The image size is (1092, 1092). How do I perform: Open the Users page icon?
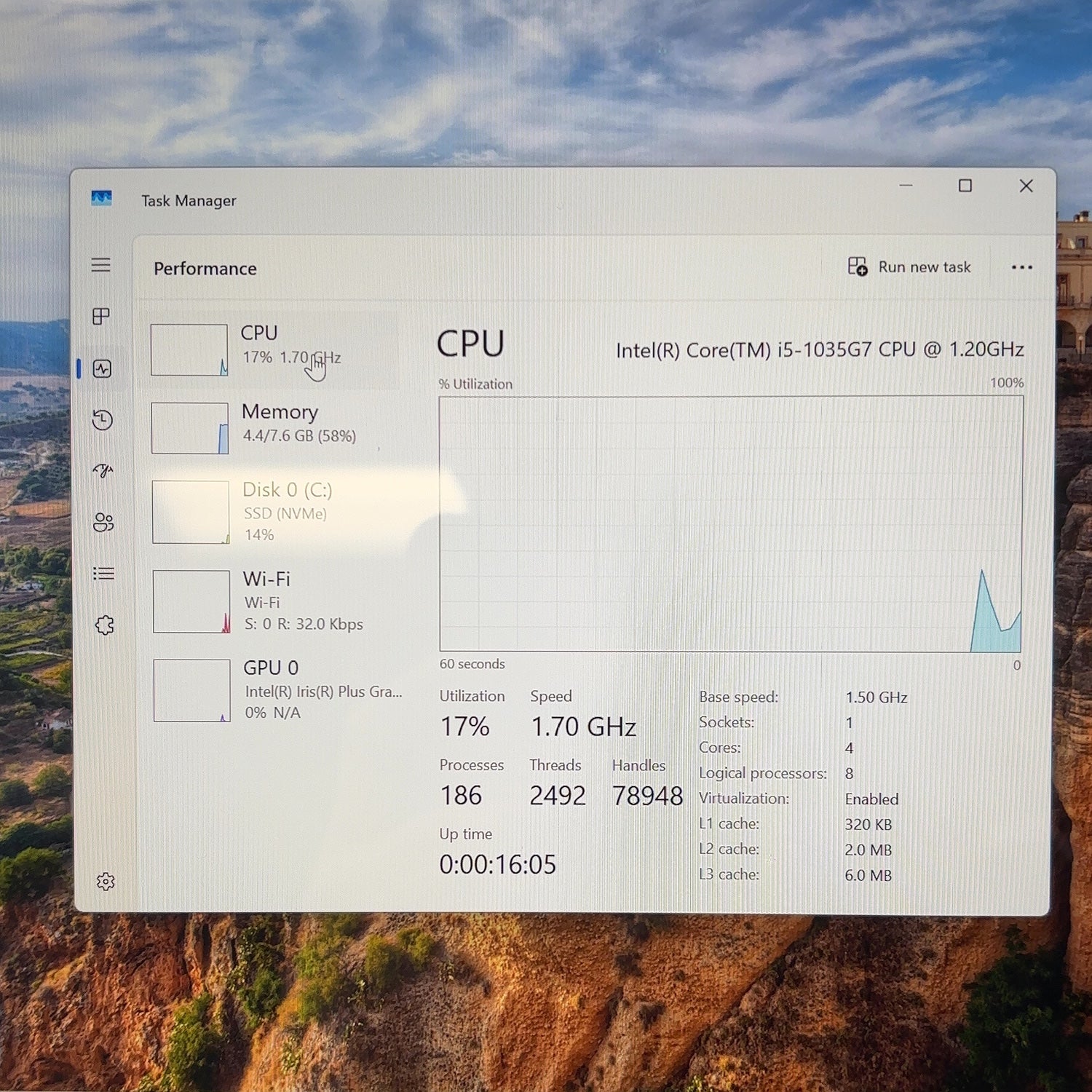103,522
